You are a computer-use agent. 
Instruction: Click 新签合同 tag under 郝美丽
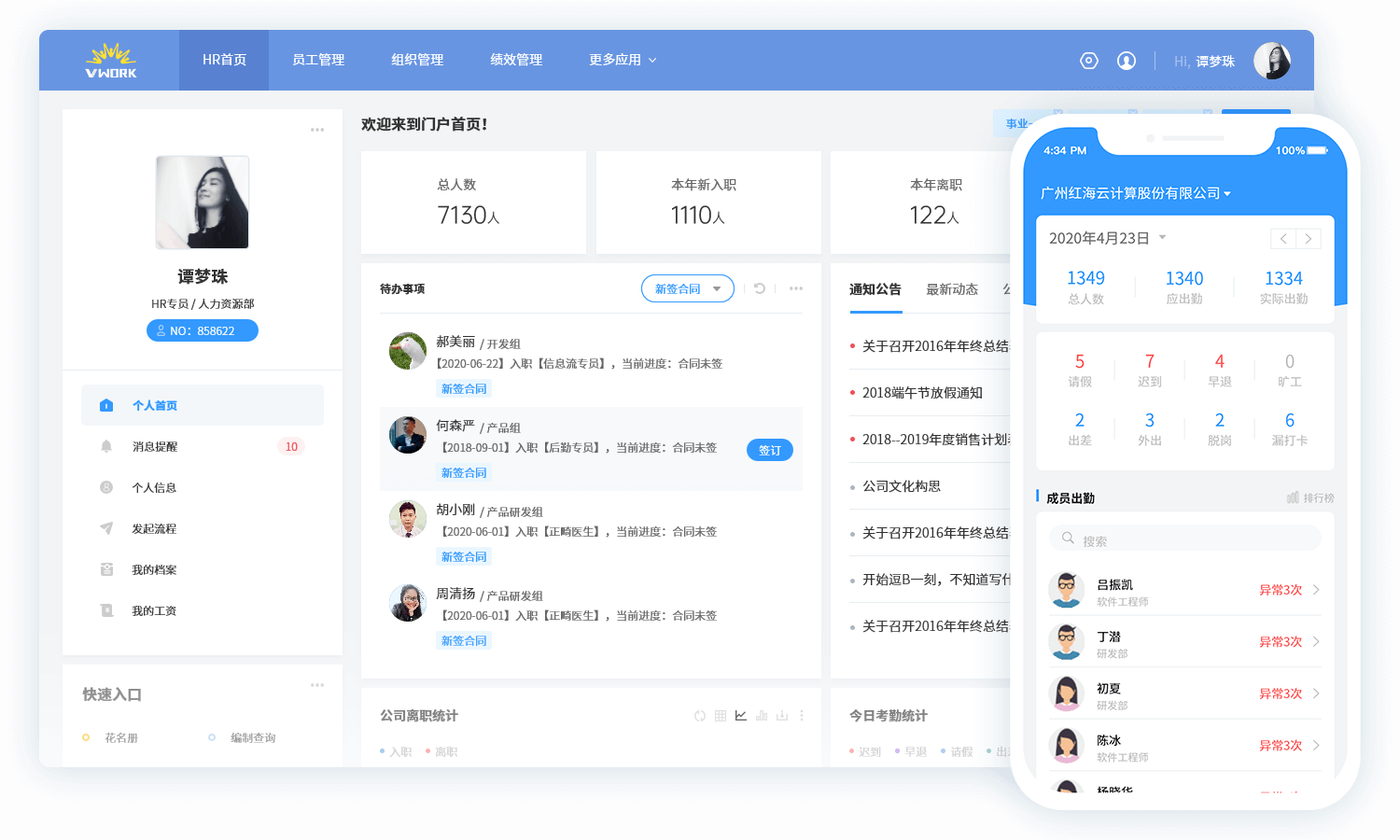point(464,389)
